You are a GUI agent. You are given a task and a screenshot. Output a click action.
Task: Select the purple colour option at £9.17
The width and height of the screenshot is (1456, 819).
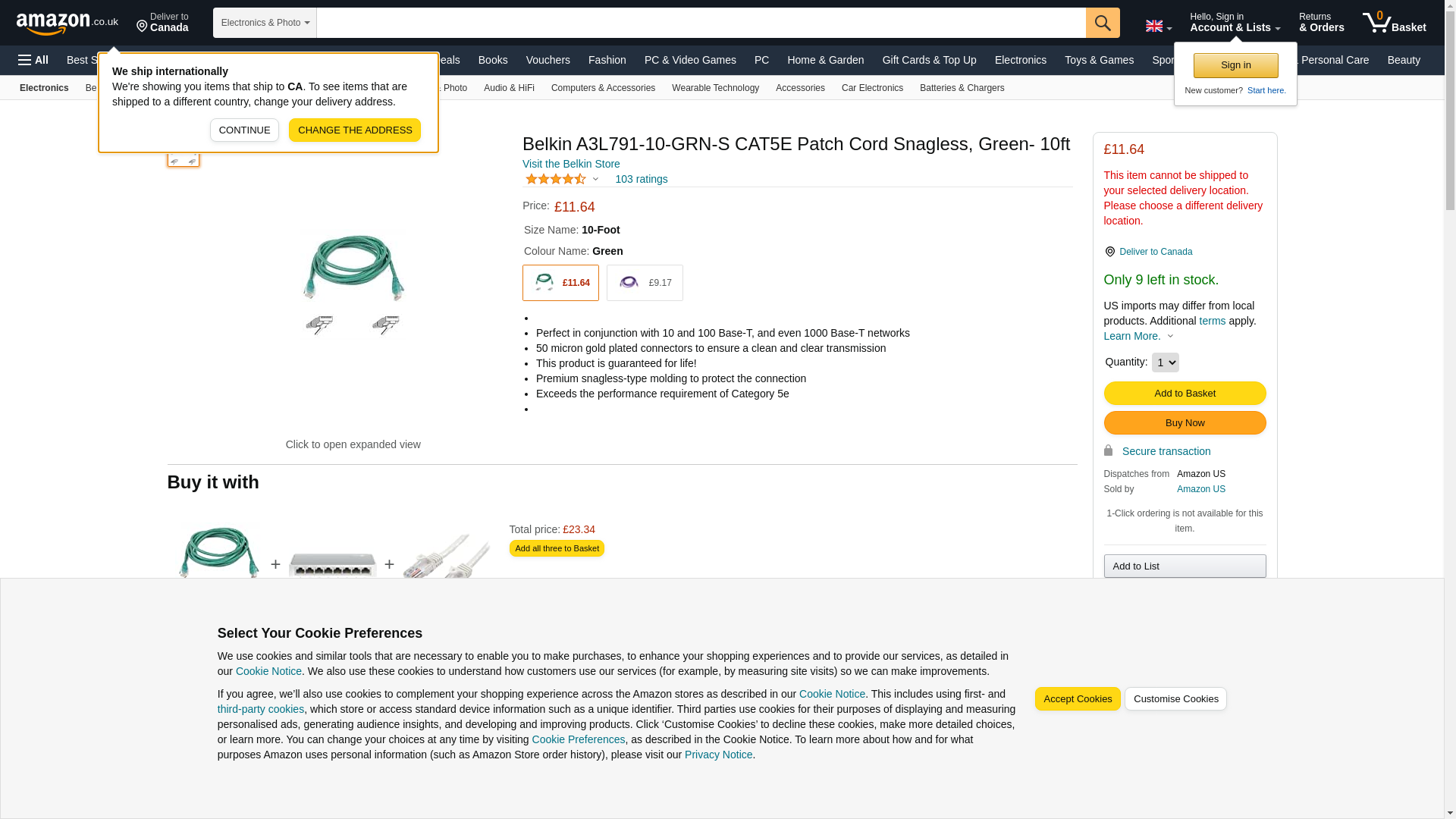click(x=645, y=283)
